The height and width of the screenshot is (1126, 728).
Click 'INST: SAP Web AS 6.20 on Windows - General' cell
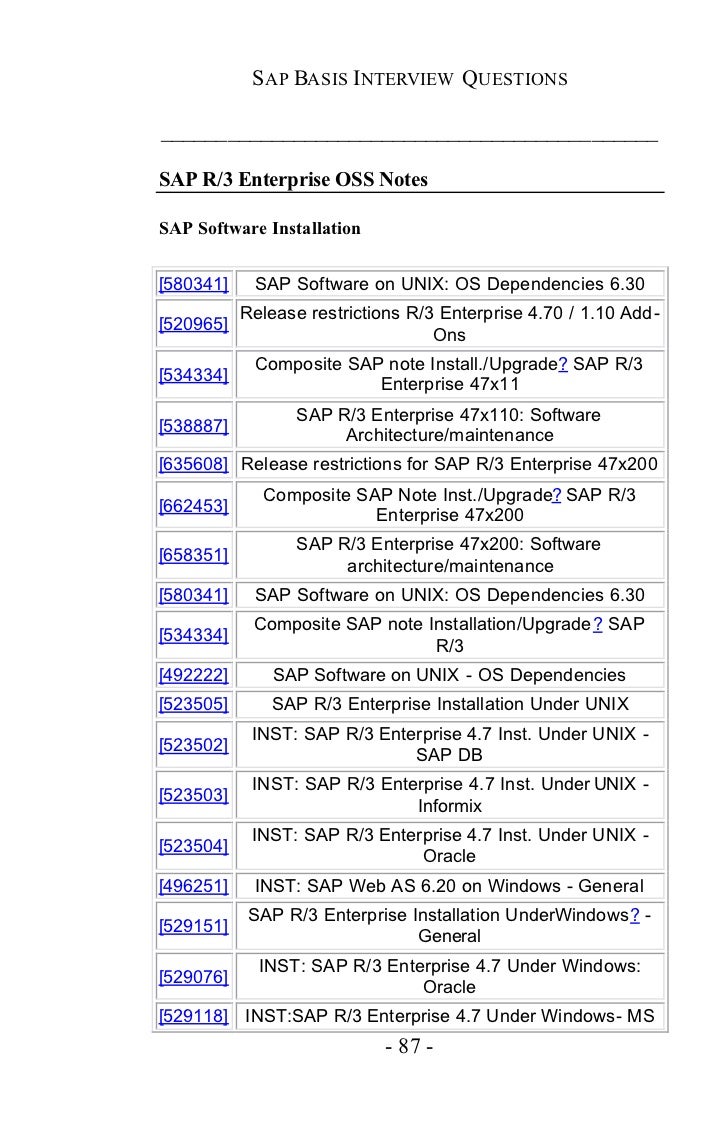point(449,886)
